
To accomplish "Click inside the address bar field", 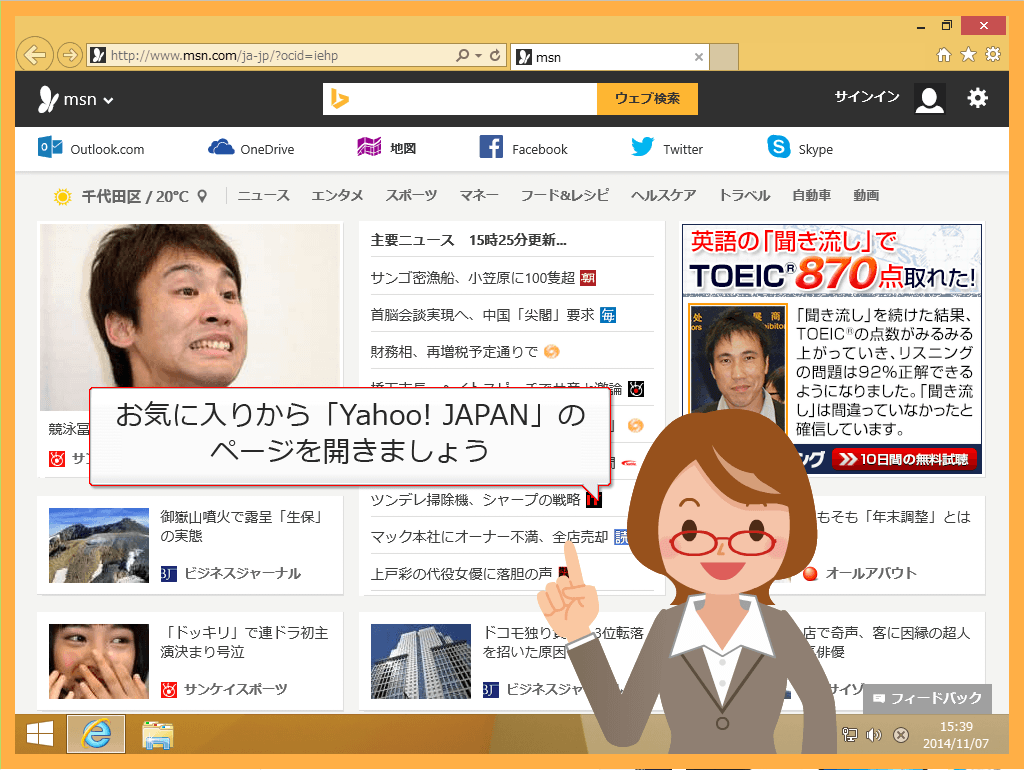I will (x=250, y=56).
